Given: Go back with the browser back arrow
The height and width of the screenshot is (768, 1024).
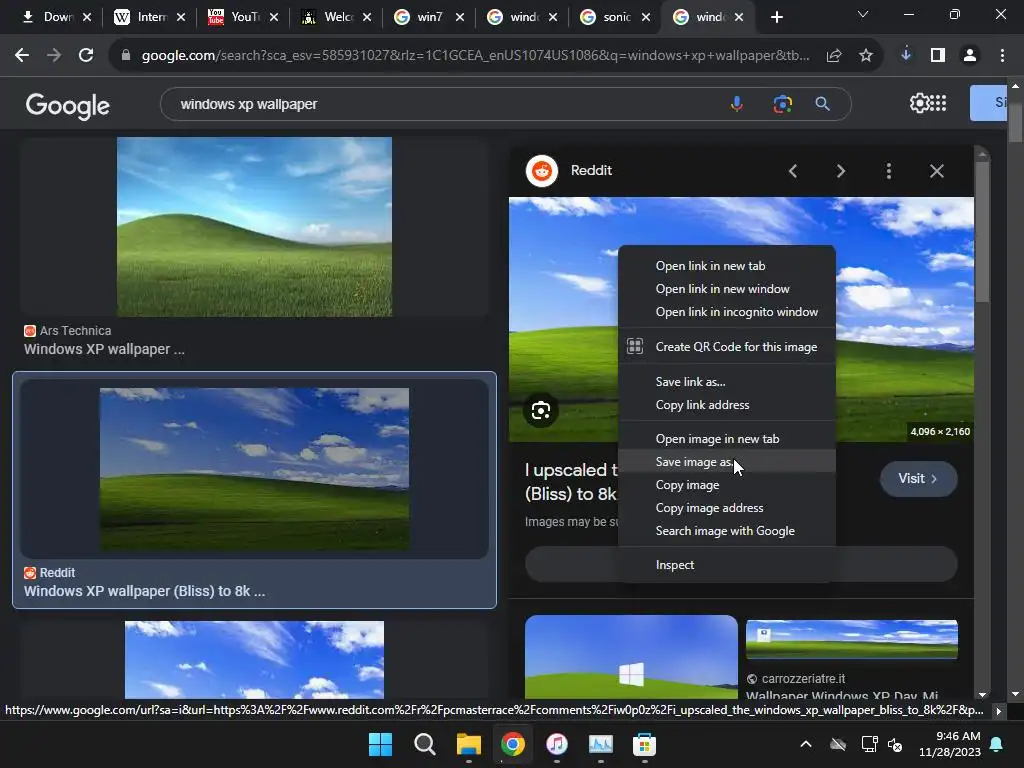Looking at the screenshot, I should pyautogui.click(x=22, y=56).
